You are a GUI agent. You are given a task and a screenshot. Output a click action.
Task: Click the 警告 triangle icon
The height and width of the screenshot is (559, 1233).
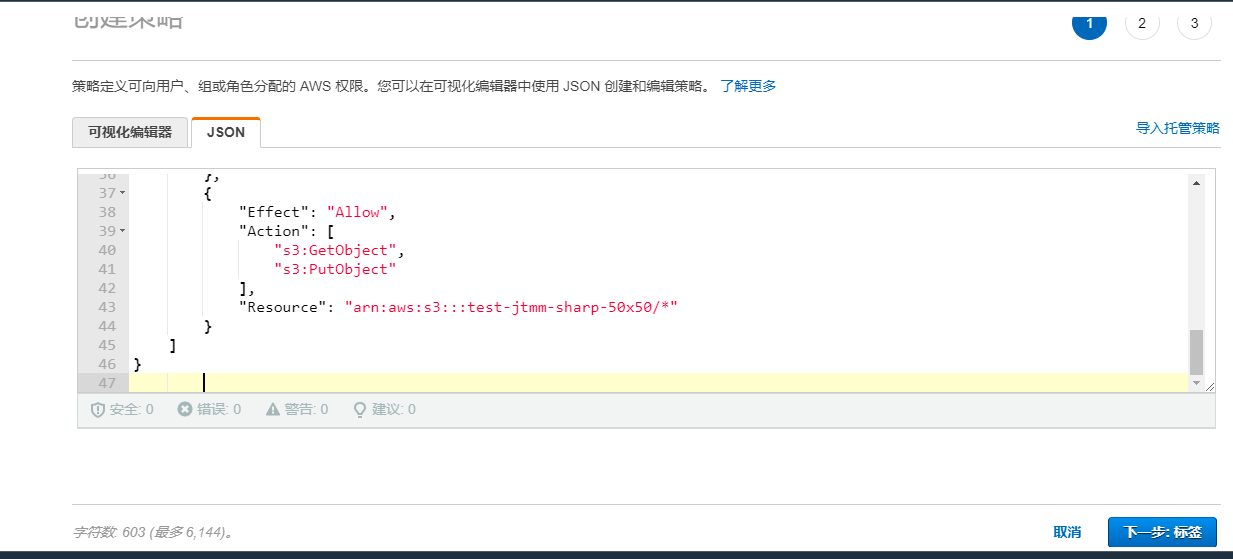273,409
